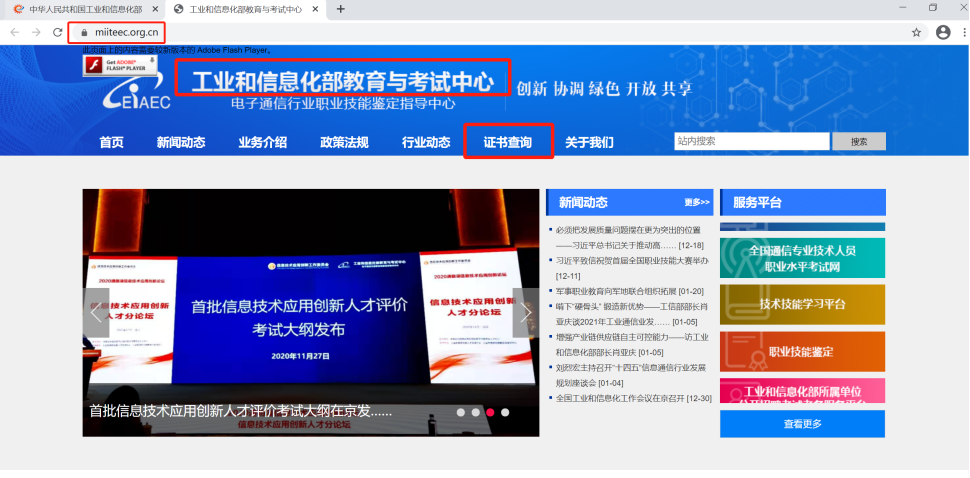Select the active red carousel dot

490,412
